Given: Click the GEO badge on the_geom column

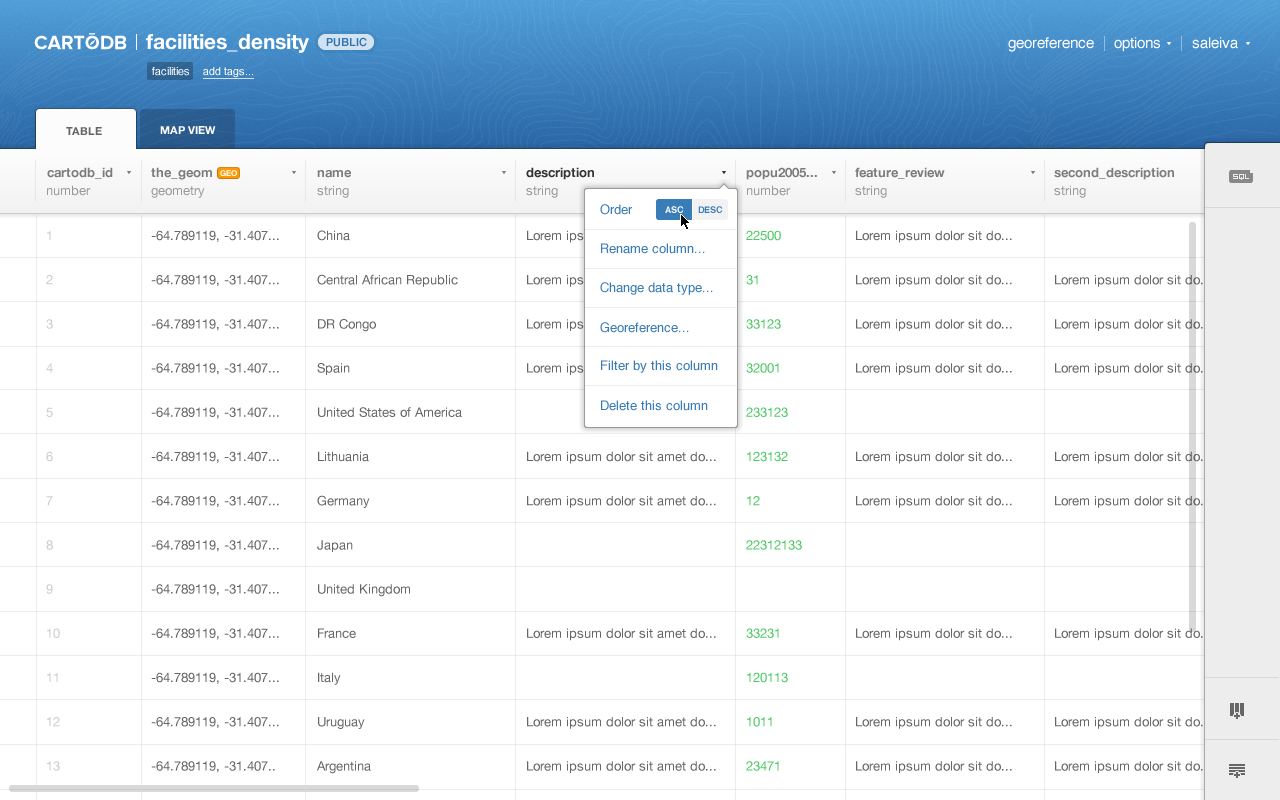Looking at the screenshot, I should 228,172.
